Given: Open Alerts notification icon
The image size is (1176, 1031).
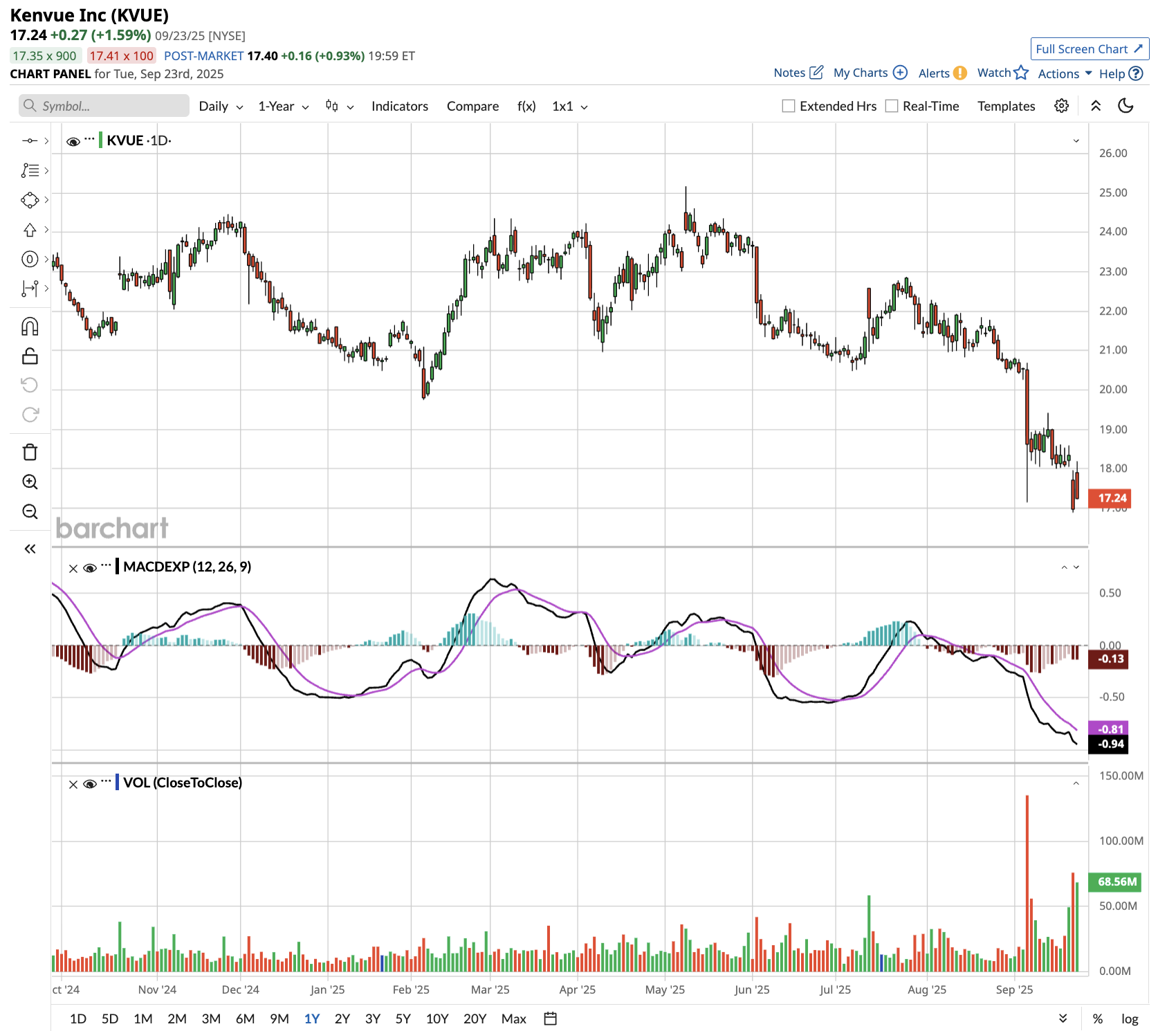Looking at the screenshot, I should click(x=960, y=73).
